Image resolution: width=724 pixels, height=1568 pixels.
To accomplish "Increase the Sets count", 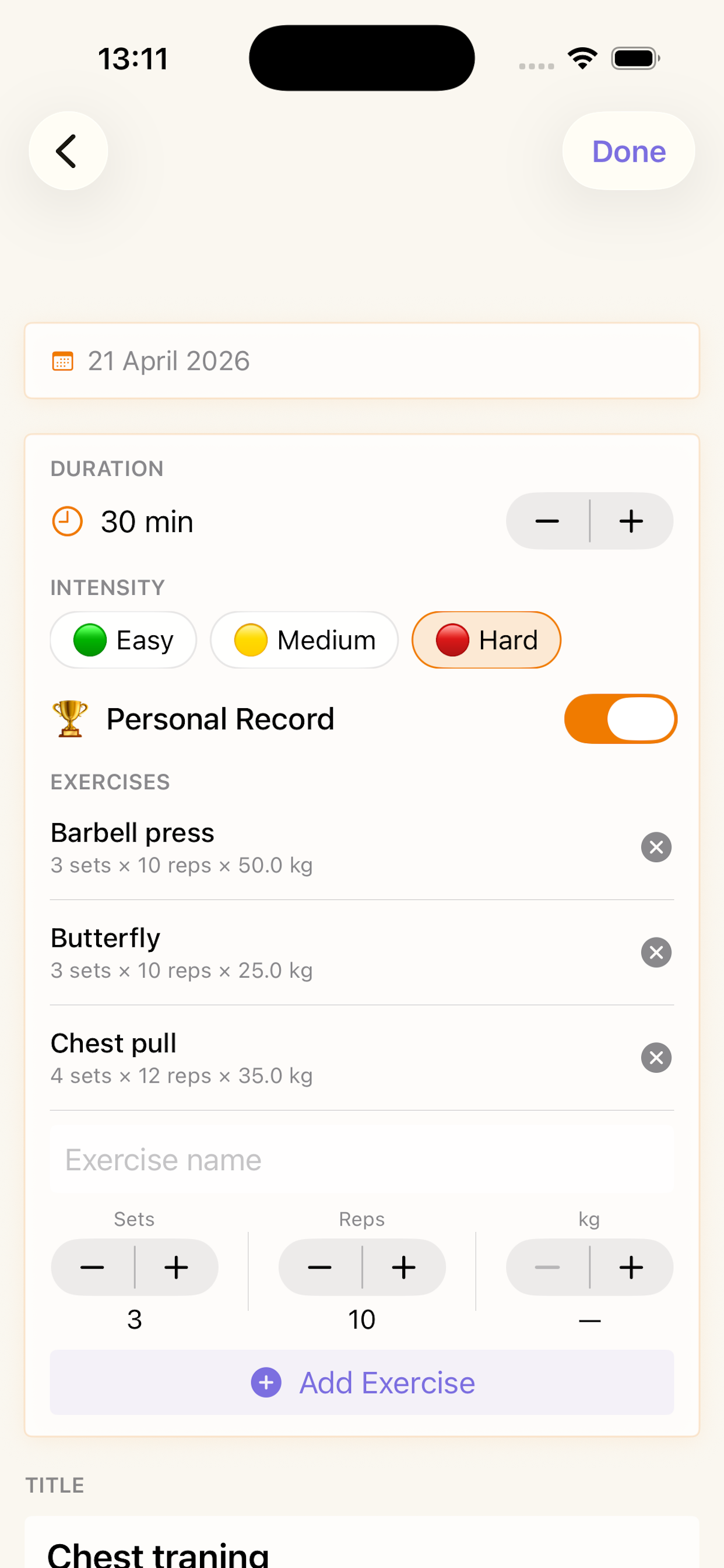I will click(x=177, y=1268).
